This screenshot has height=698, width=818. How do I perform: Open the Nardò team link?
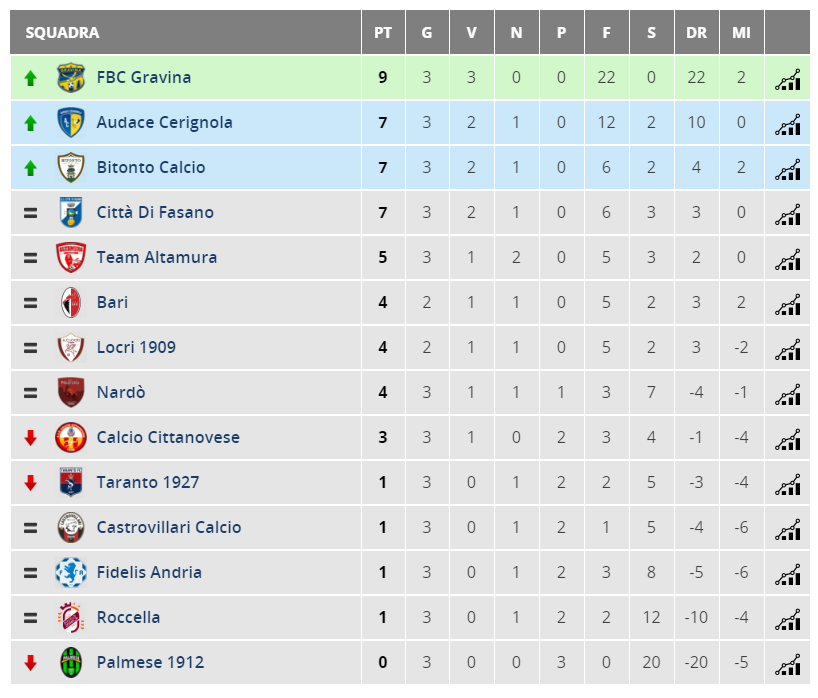click(121, 392)
